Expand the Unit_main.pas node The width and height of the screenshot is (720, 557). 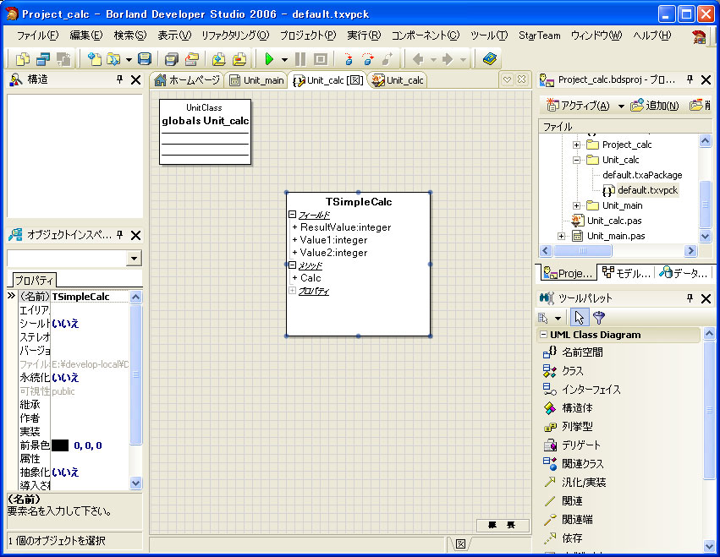pos(561,236)
